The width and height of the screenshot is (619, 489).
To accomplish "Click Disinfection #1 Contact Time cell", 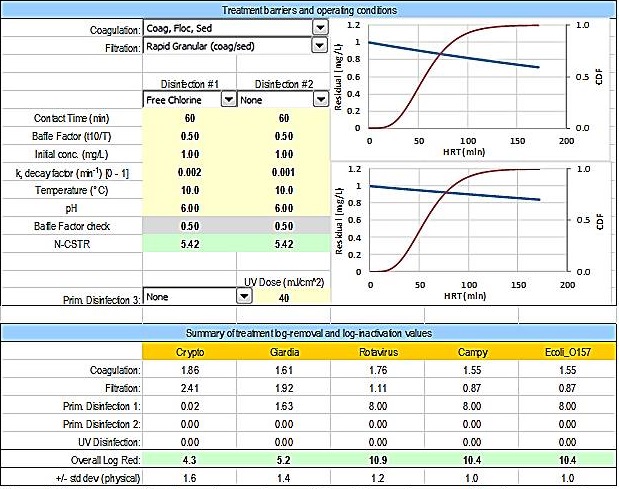I will (189, 118).
